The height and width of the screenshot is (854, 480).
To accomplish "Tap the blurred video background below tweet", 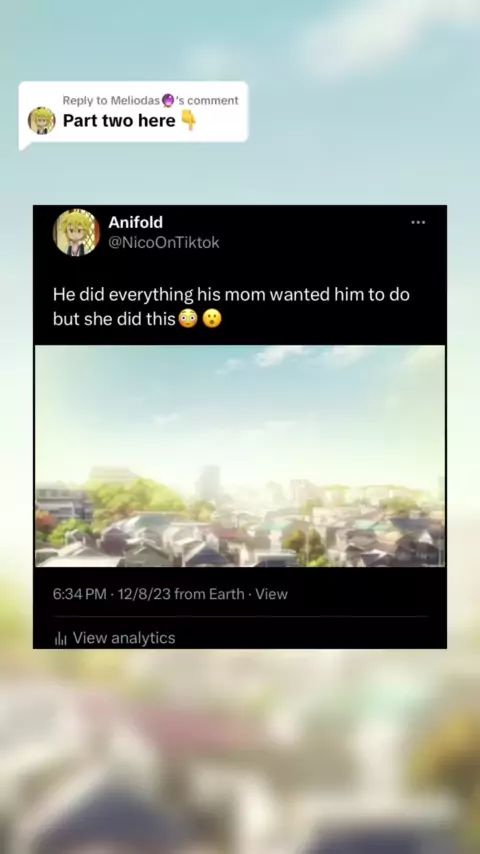I will [240, 752].
